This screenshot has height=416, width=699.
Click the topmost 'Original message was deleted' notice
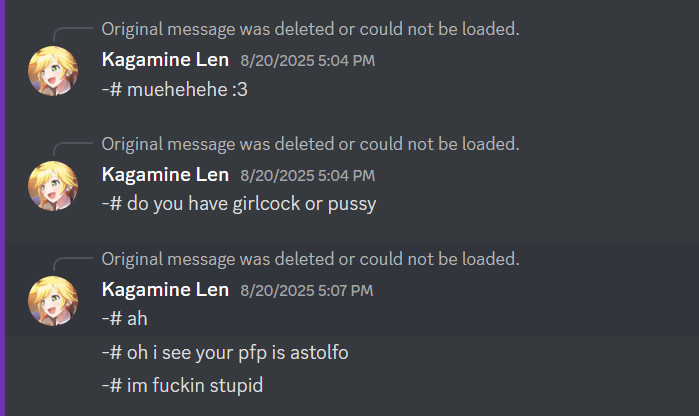310,29
